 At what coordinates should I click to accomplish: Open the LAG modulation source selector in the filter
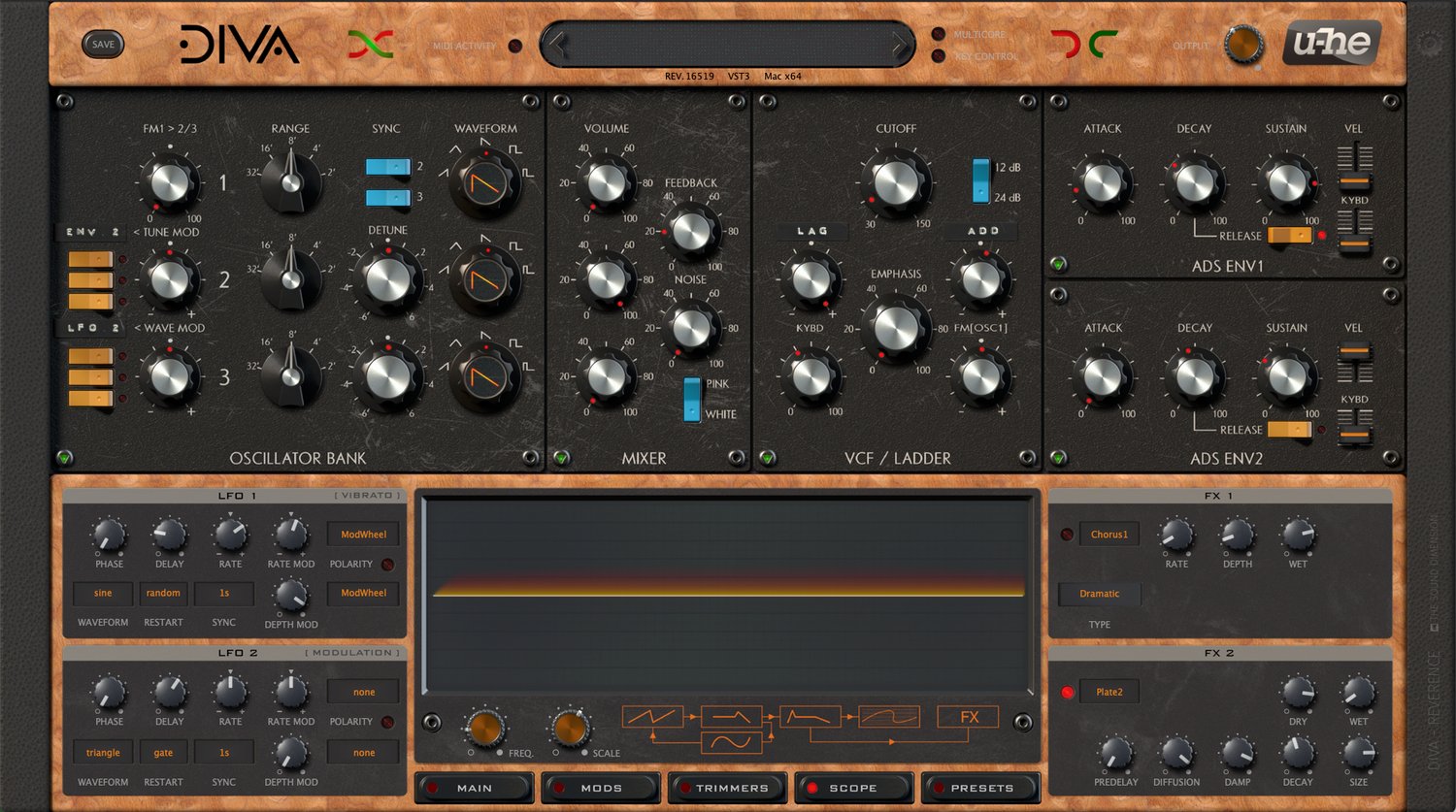(811, 231)
